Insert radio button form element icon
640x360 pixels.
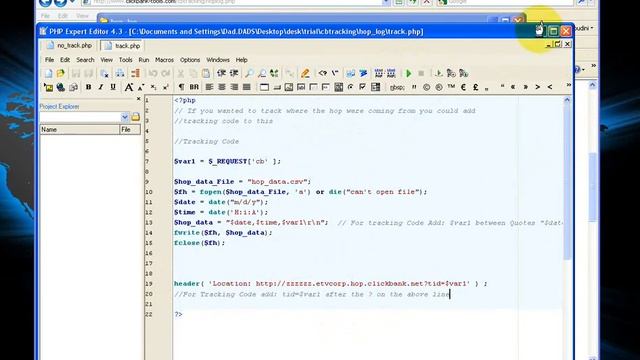point(351,87)
